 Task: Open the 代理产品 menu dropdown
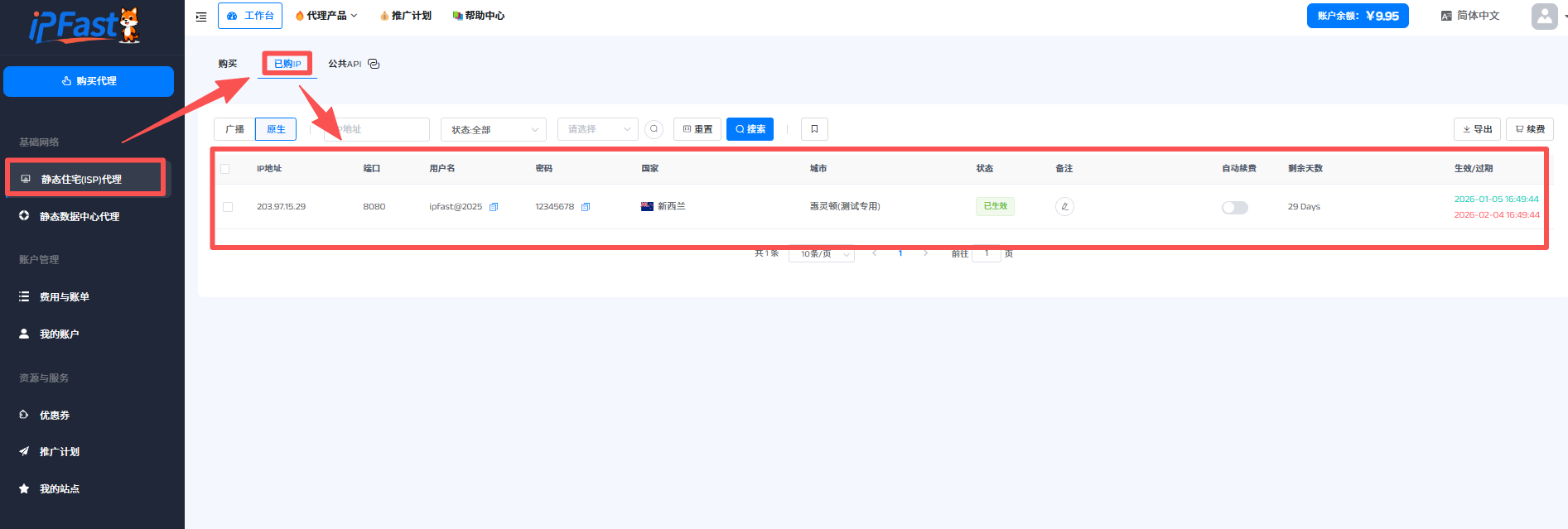pyautogui.click(x=326, y=16)
